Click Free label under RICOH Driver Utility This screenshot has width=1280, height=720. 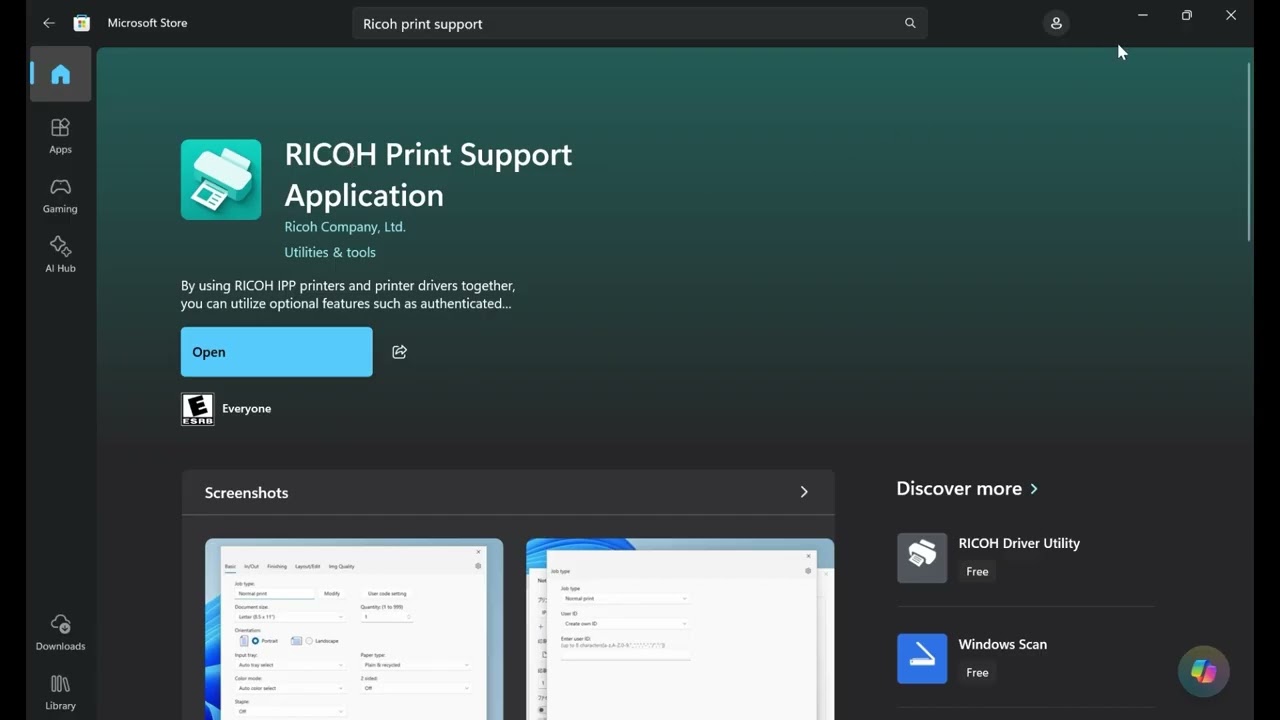click(977, 572)
